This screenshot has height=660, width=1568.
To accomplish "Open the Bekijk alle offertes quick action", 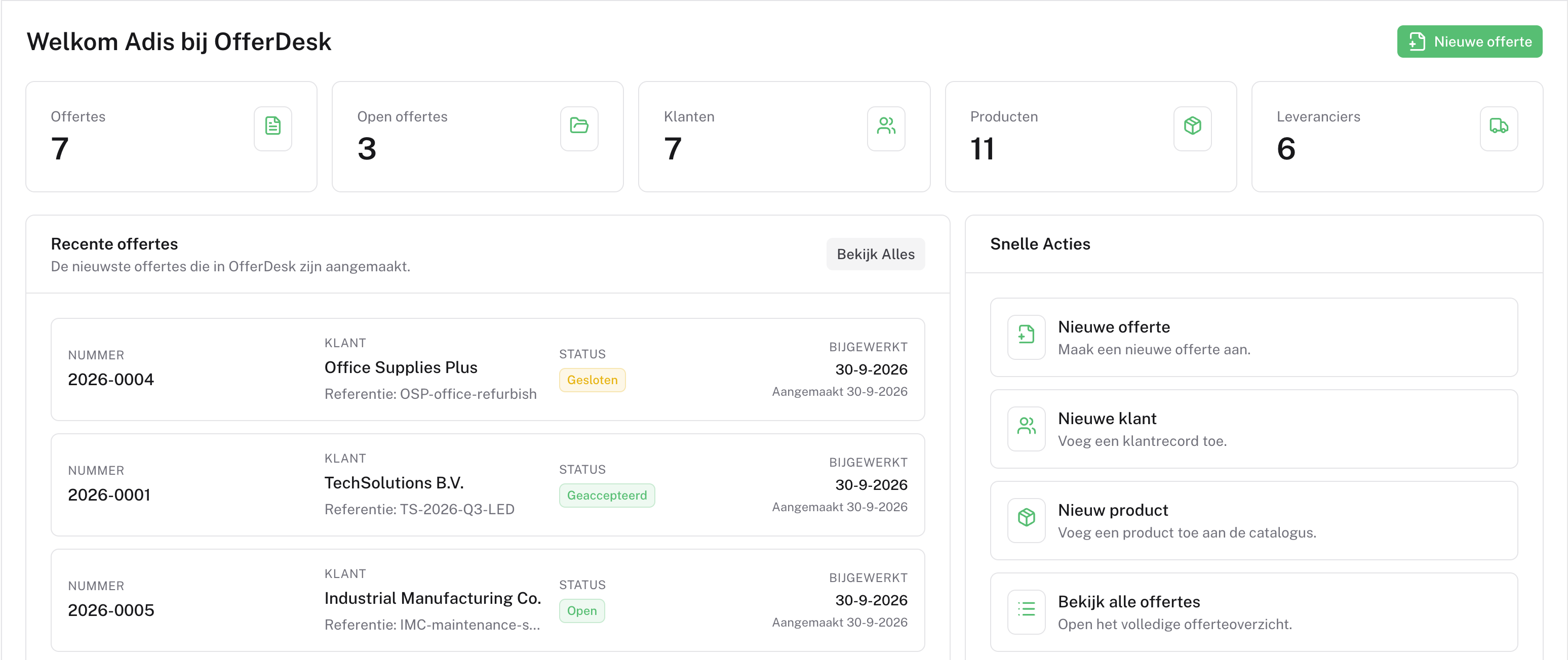I will tap(1254, 612).
